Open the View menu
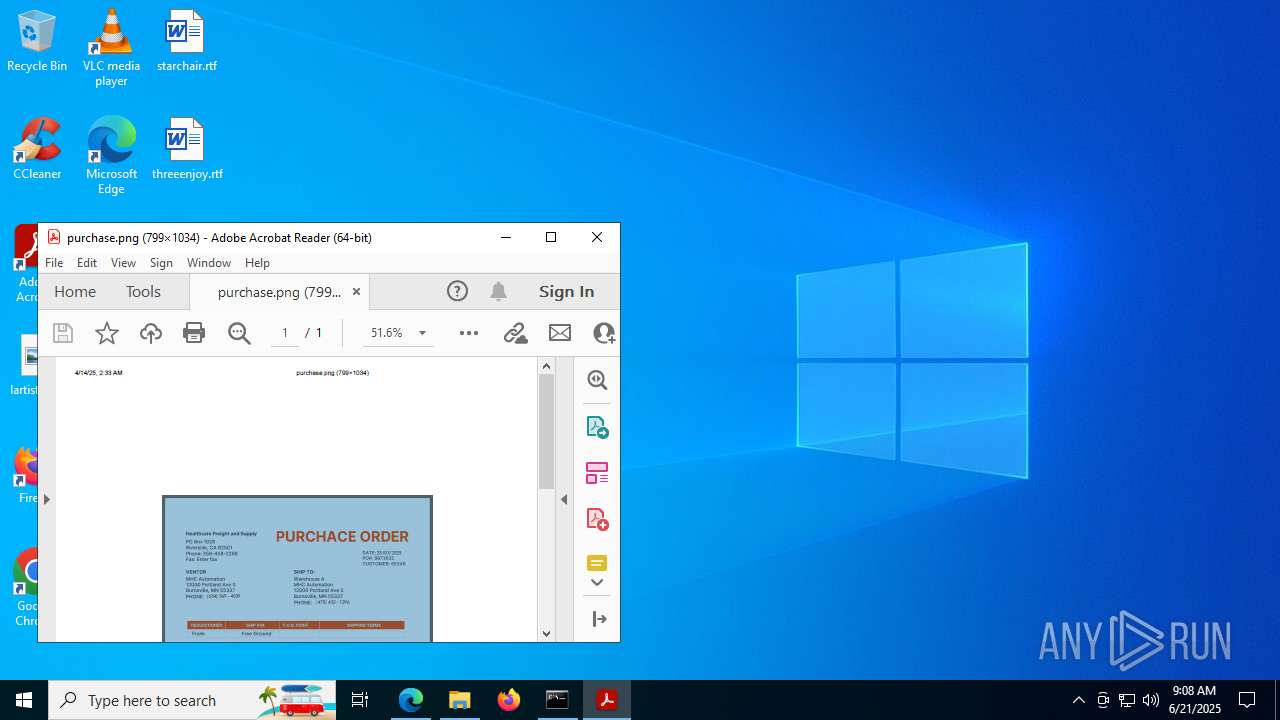1280x720 pixels. [123, 263]
